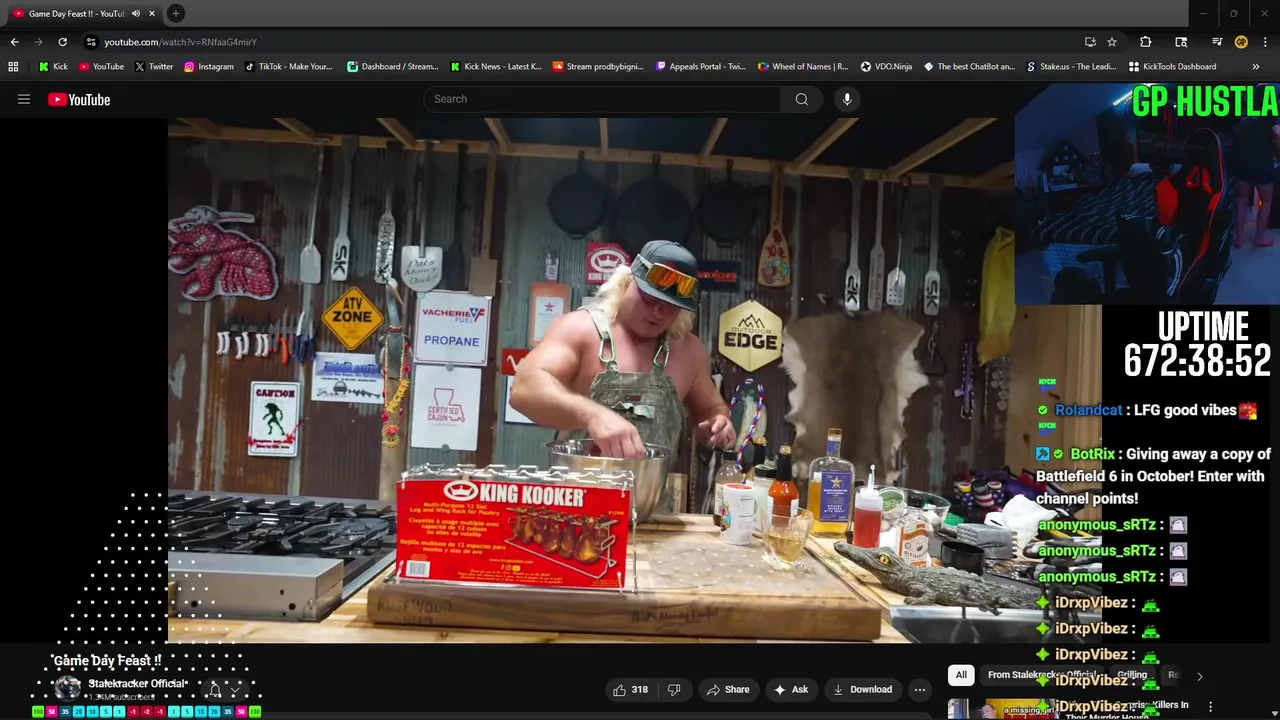The image size is (1280, 720).
Task: Open the Appeals Portal Twitch bookmark
Action: click(701, 67)
